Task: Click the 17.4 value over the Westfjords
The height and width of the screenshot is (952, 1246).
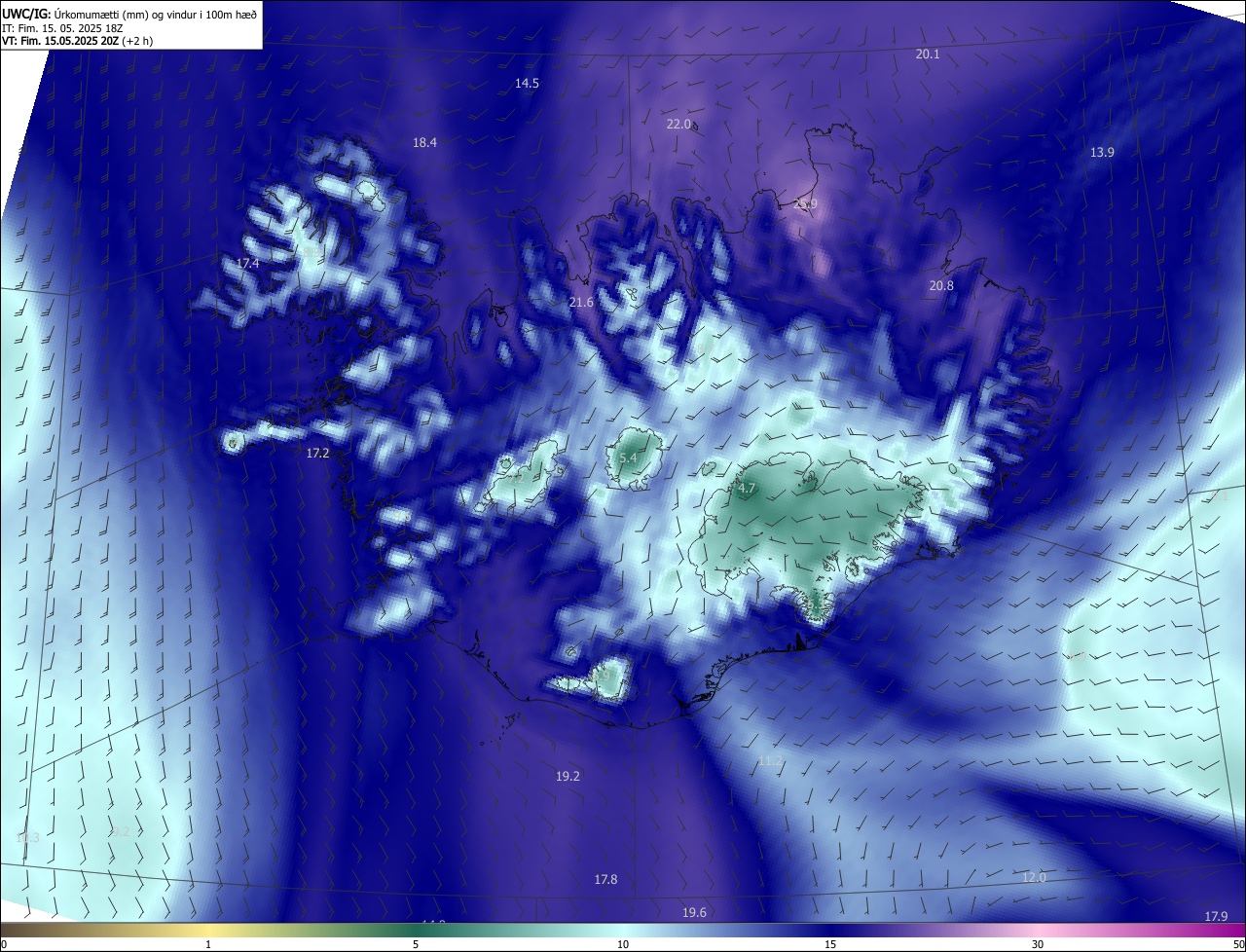Action: 247,264
